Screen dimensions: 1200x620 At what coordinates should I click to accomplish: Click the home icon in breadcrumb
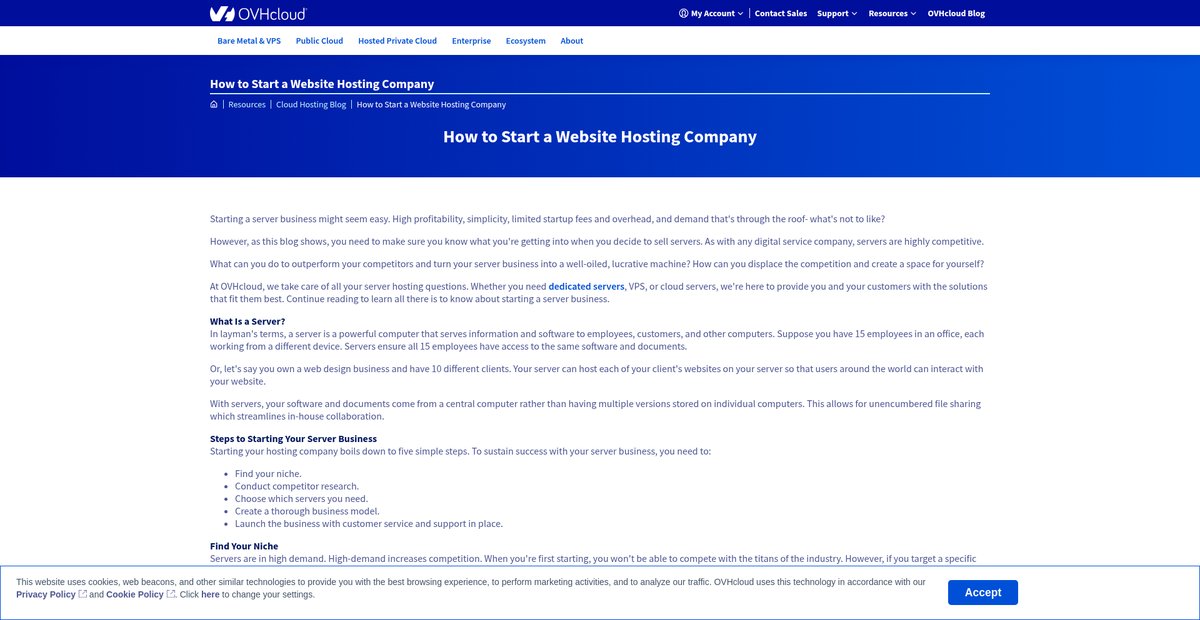(x=214, y=104)
